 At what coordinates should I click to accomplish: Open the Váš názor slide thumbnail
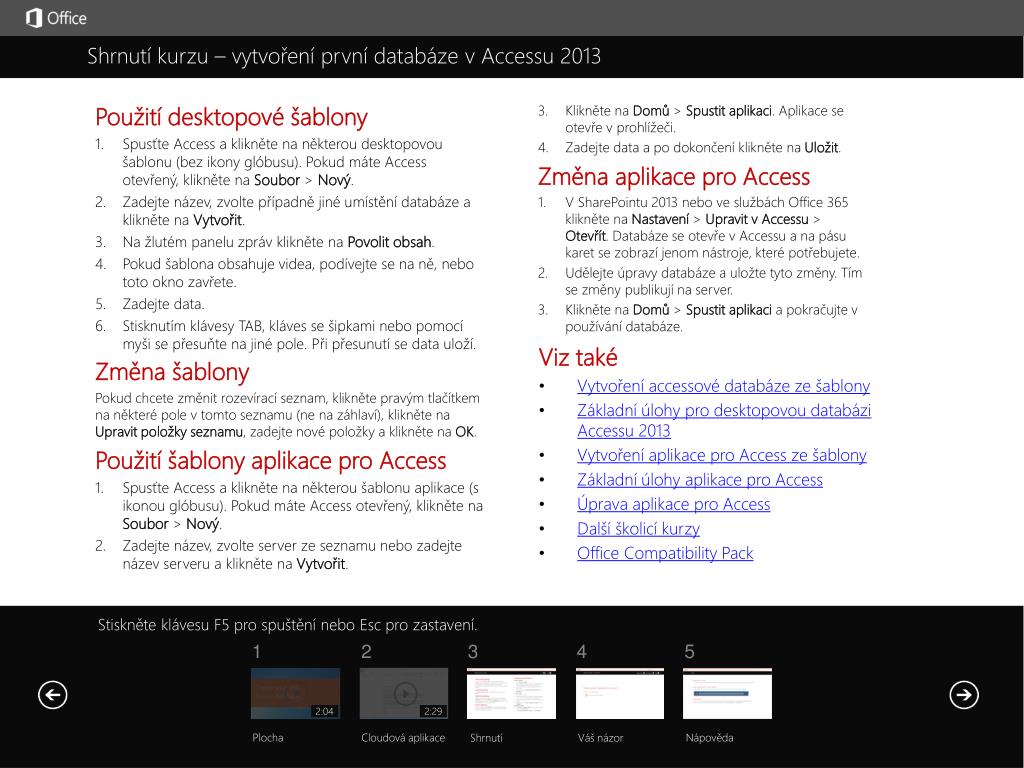click(620, 694)
